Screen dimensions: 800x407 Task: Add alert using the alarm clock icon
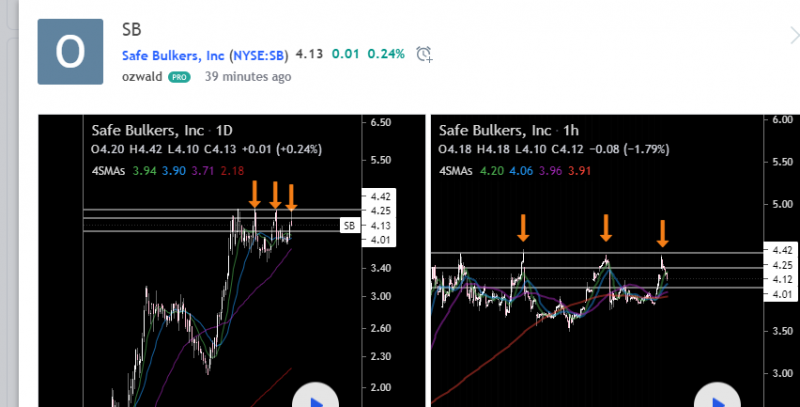[424, 54]
